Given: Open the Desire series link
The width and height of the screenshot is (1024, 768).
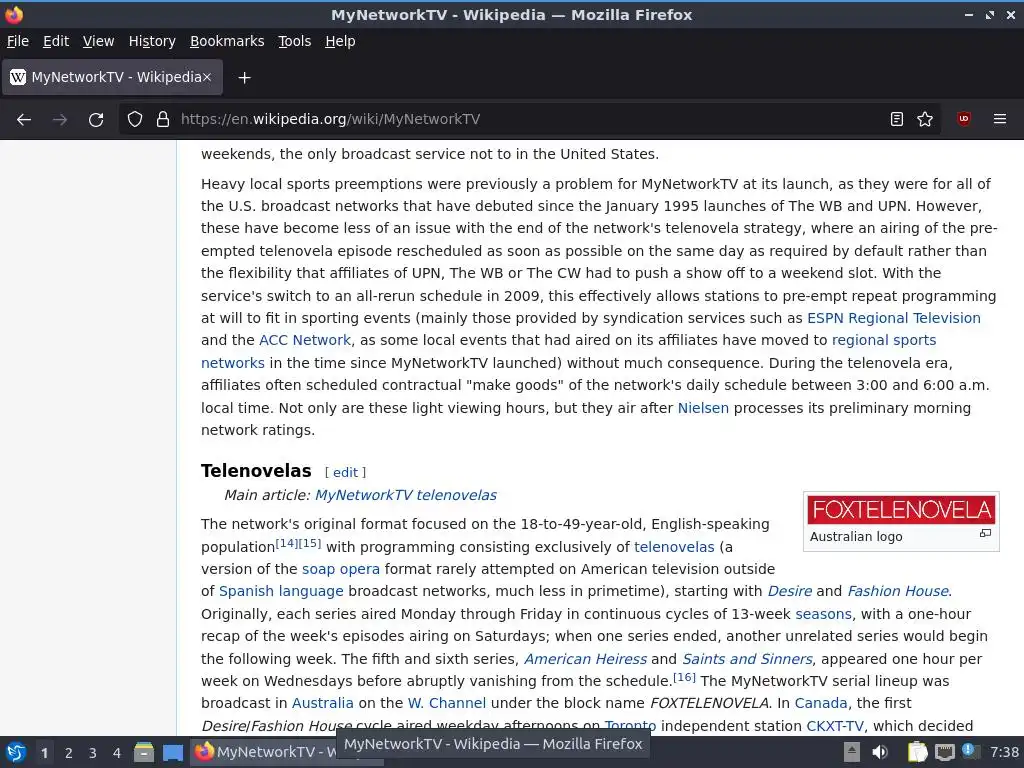Looking at the screenshot, I should point(790,592).
